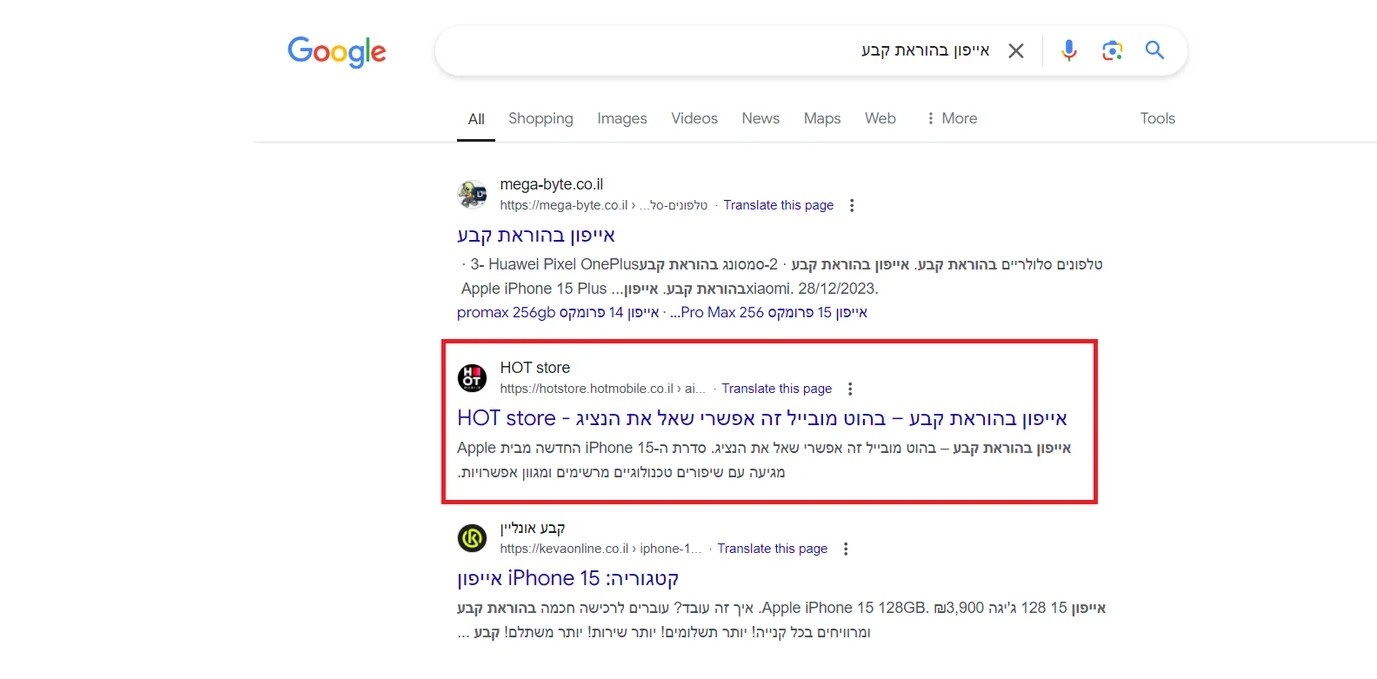Click the blue magnifier search icon
Screen dimensions: 1377x679
coord(1155,51)
